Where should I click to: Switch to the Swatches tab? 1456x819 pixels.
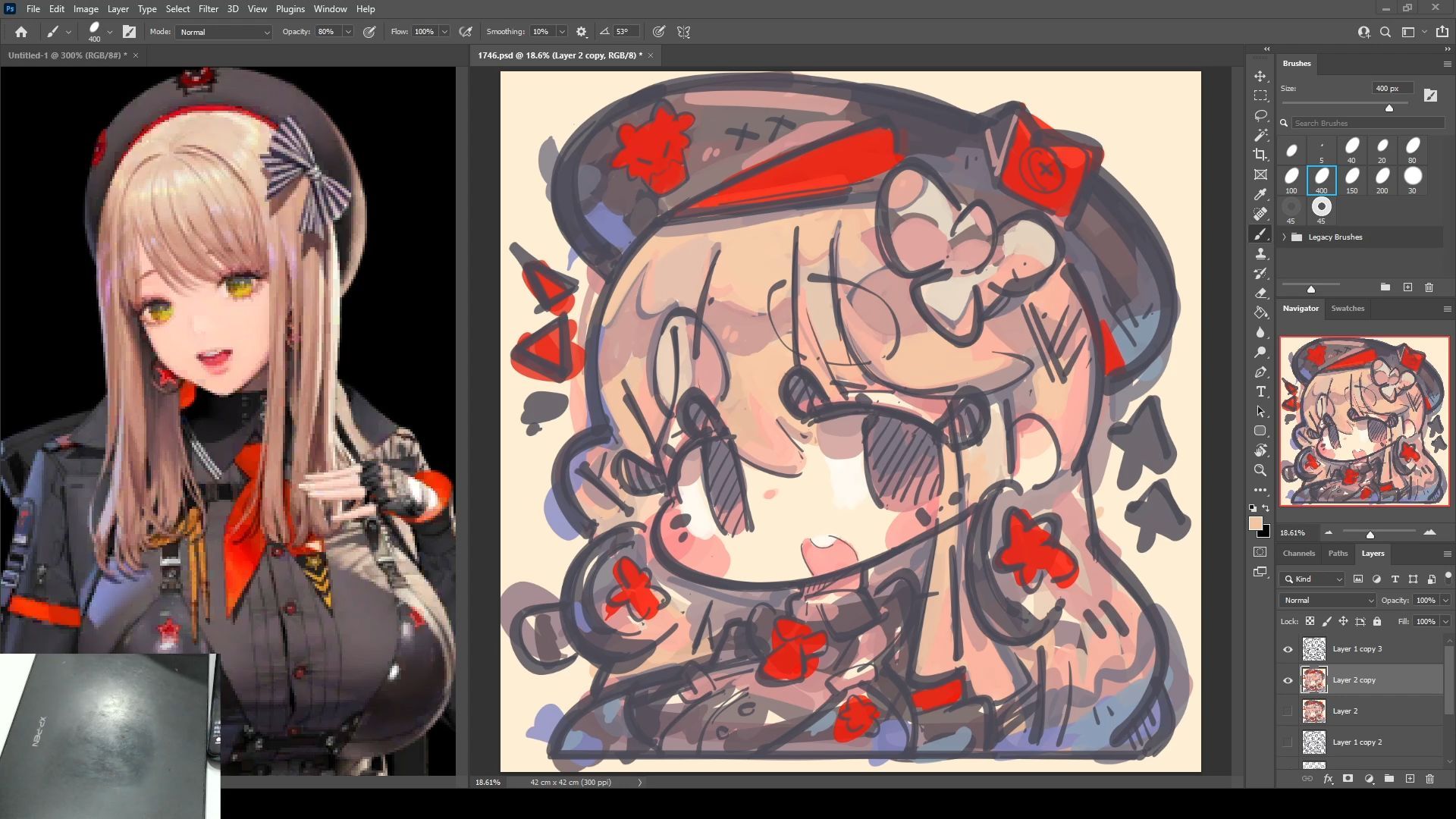click(x=1348, y=308)
